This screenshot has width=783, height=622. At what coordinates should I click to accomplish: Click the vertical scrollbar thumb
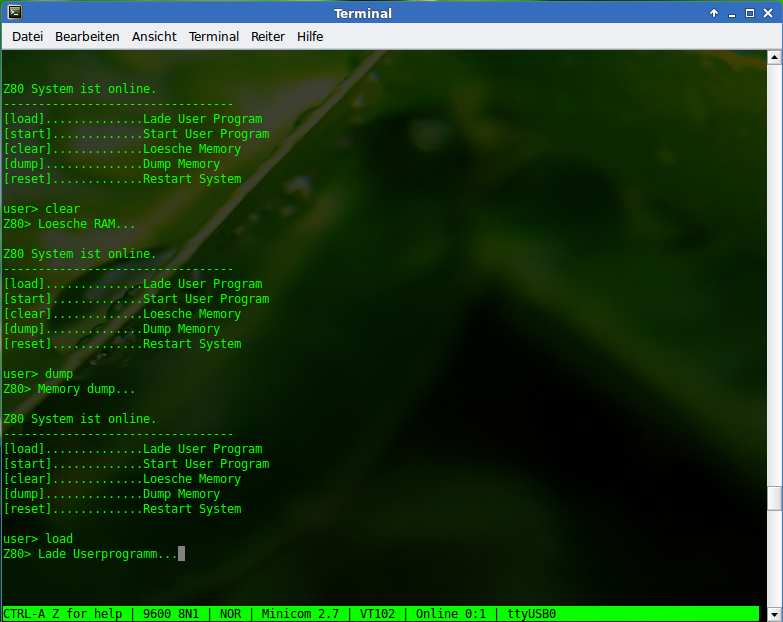tap(774, 498)
